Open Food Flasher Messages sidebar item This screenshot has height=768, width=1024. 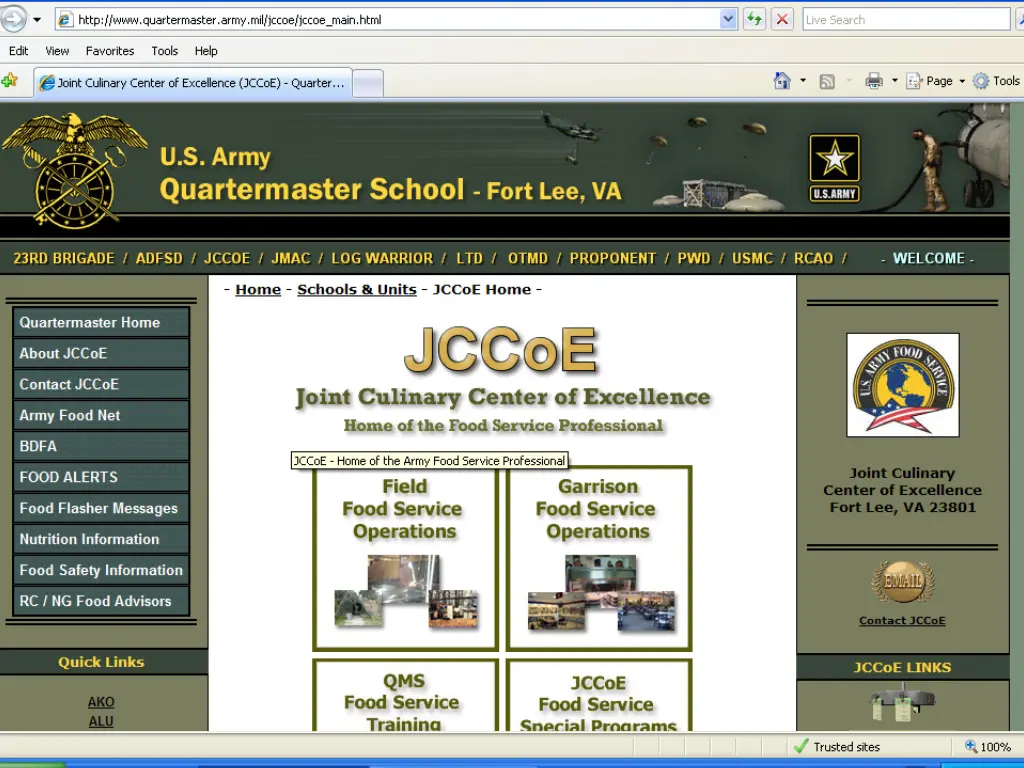[x=101, y=508]
